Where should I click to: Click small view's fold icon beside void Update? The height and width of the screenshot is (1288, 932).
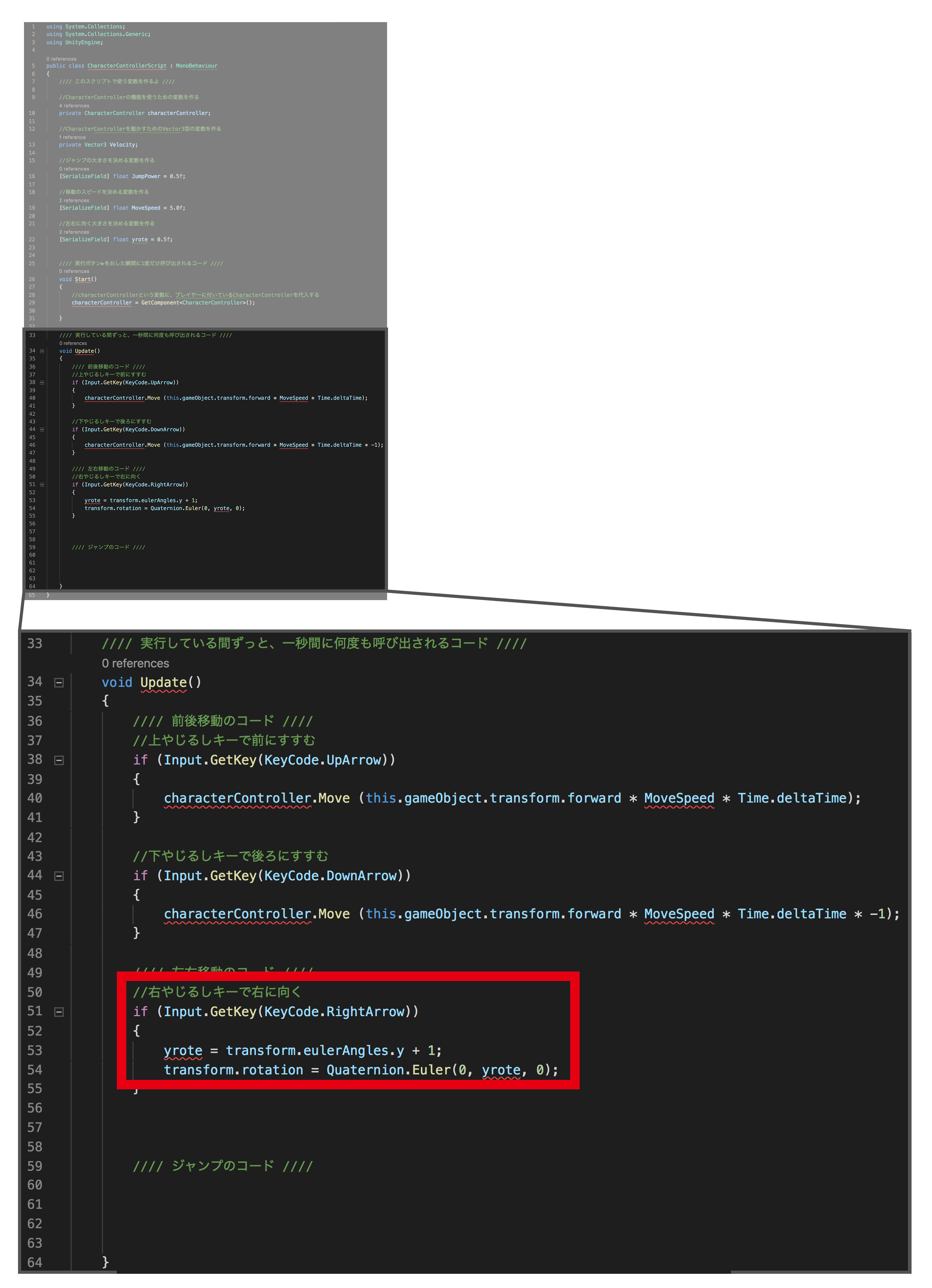tap(42, 351)
